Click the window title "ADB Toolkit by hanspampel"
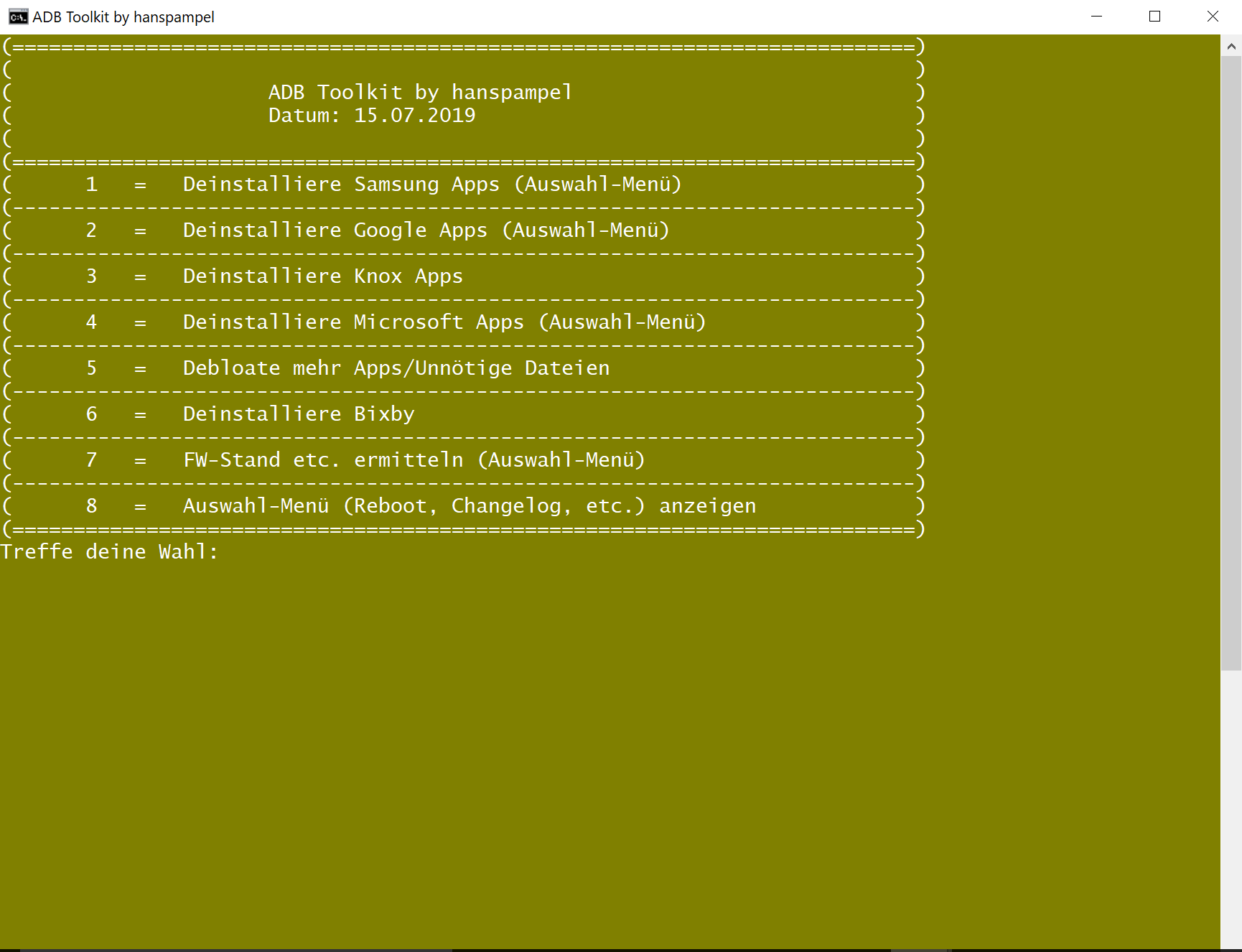Image resolution: width=1242 pixels, height=952 pixels. [123, 17]
